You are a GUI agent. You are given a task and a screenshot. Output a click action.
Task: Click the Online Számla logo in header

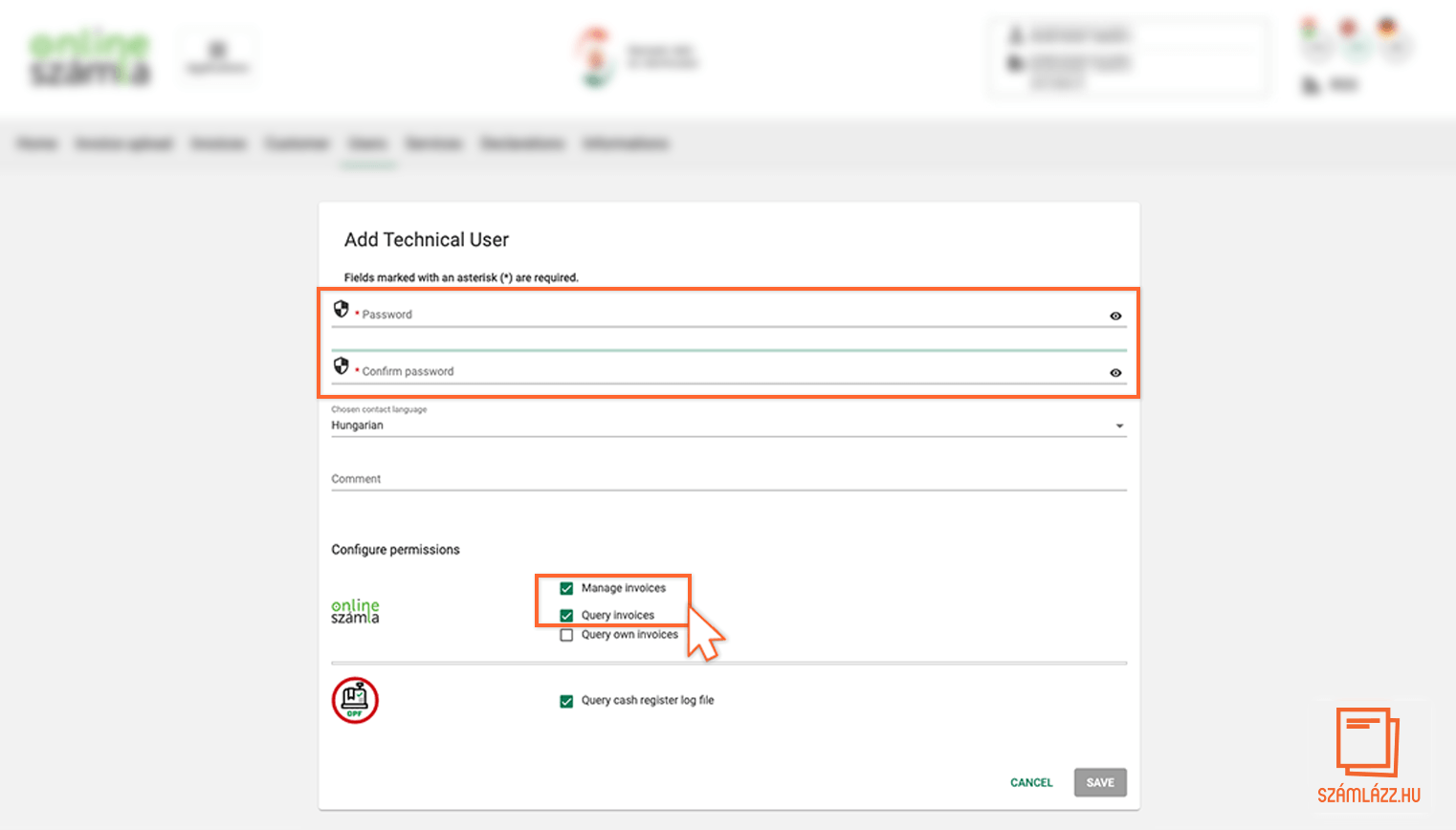click(90, 58)
